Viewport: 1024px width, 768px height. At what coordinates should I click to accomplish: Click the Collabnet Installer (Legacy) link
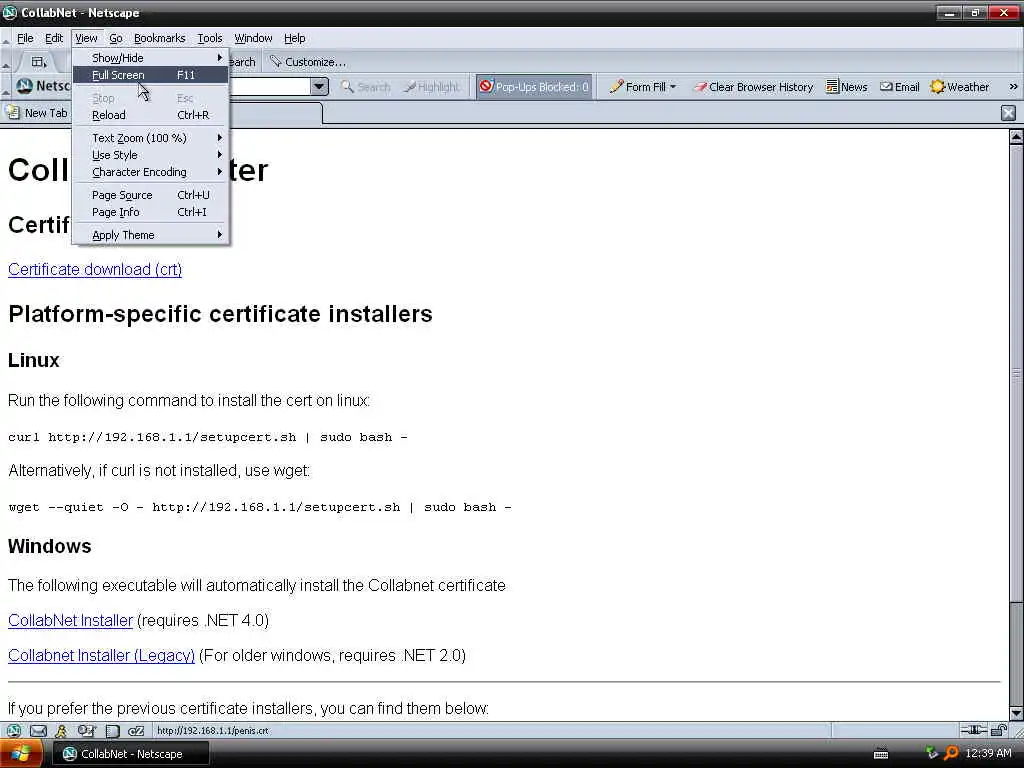click(101, 656)
